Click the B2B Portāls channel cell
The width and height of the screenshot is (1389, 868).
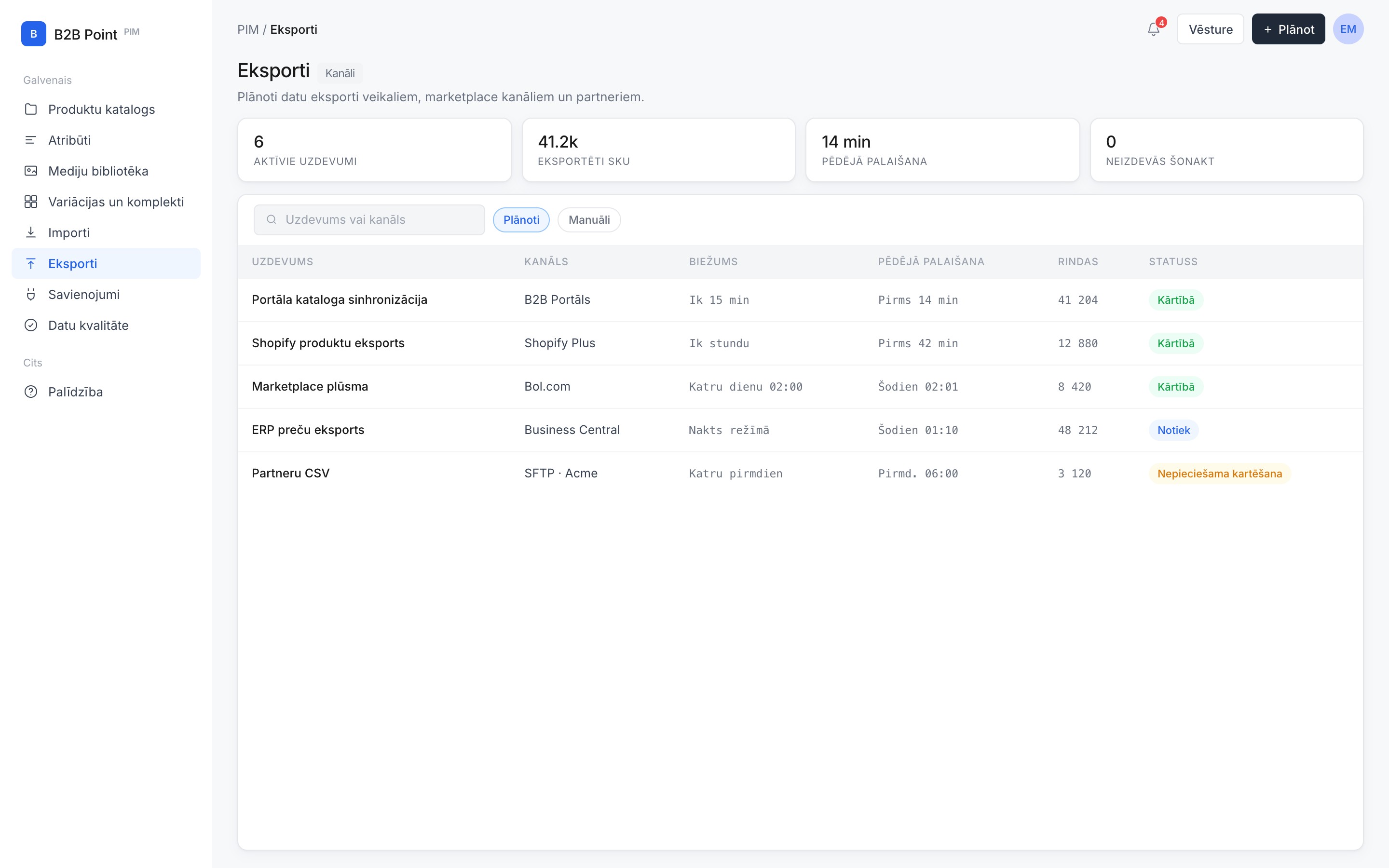pos(558,299)
